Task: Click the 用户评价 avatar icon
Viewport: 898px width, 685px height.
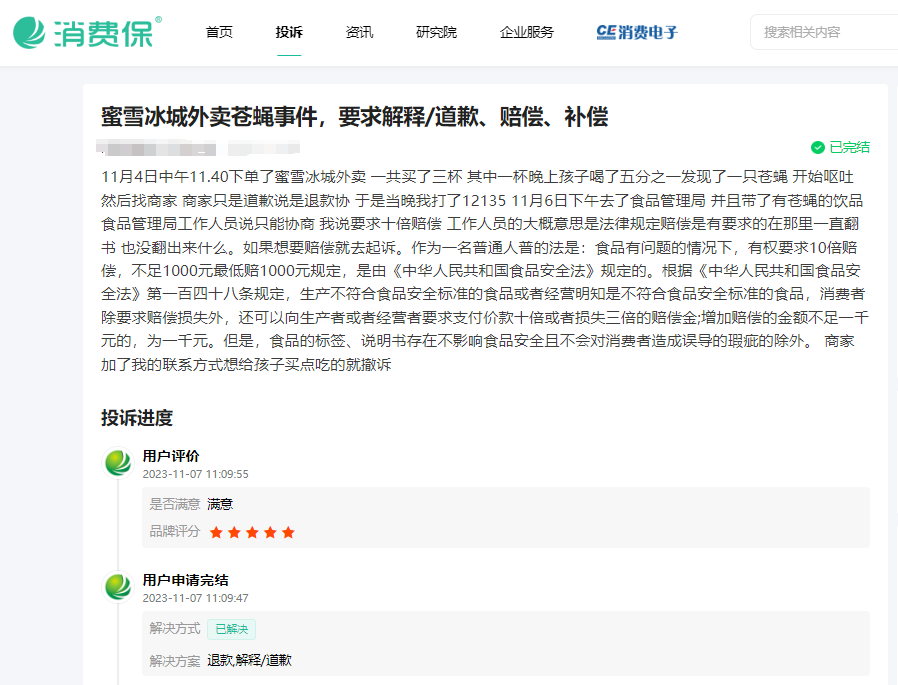Action: point(118,462)
